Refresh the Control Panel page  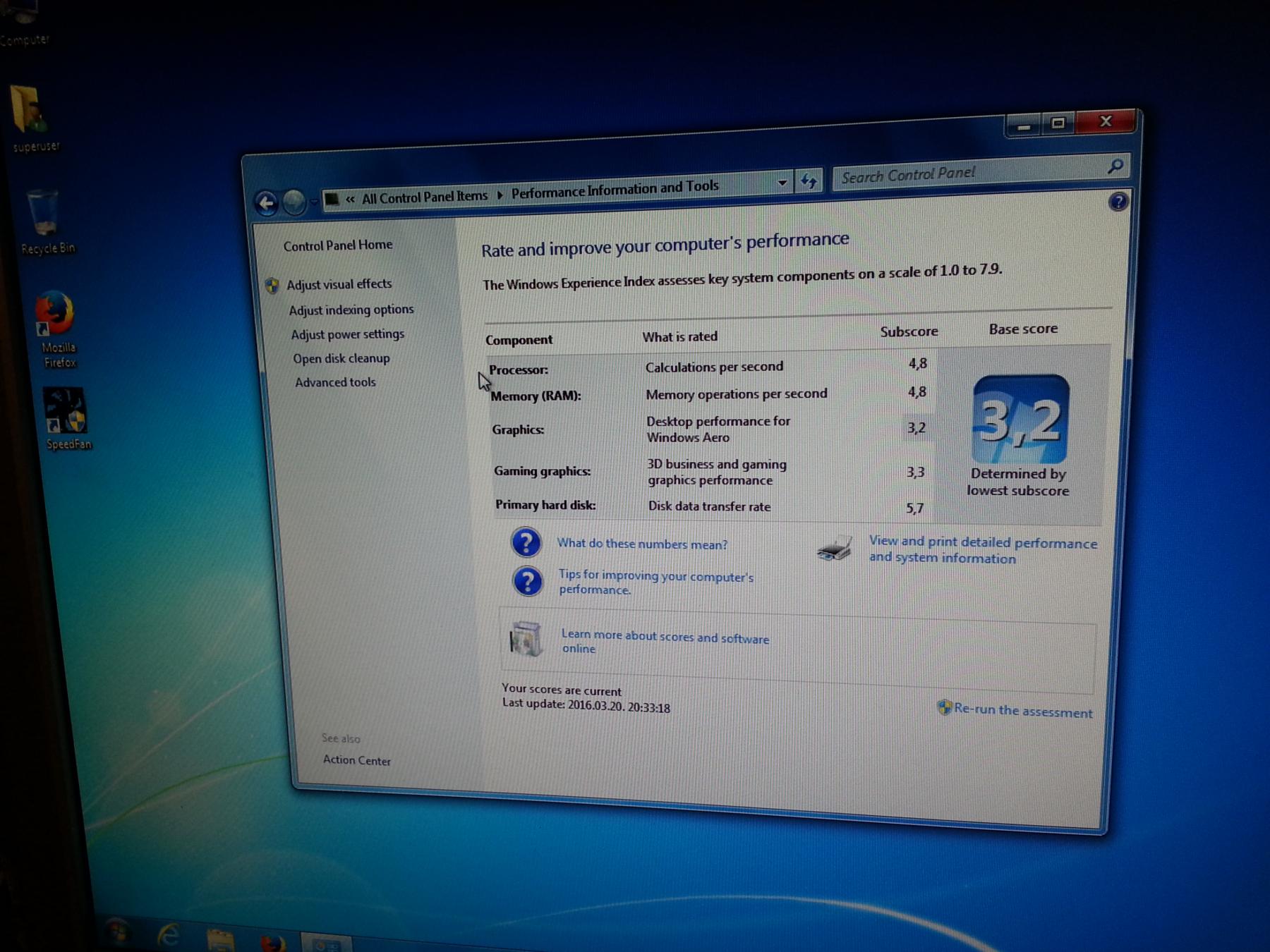(809, 181)
